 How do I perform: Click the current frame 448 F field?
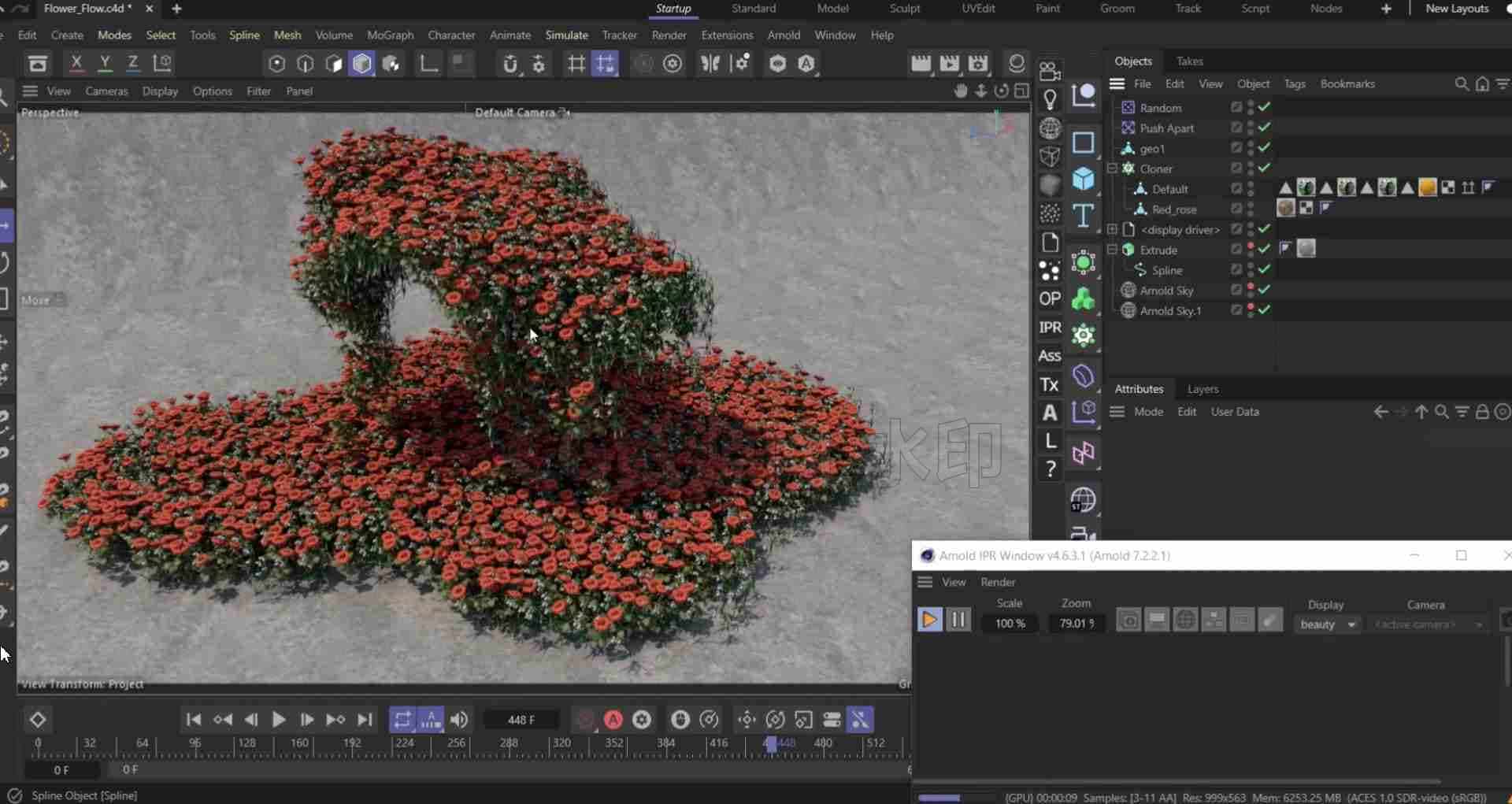(521, 720)
